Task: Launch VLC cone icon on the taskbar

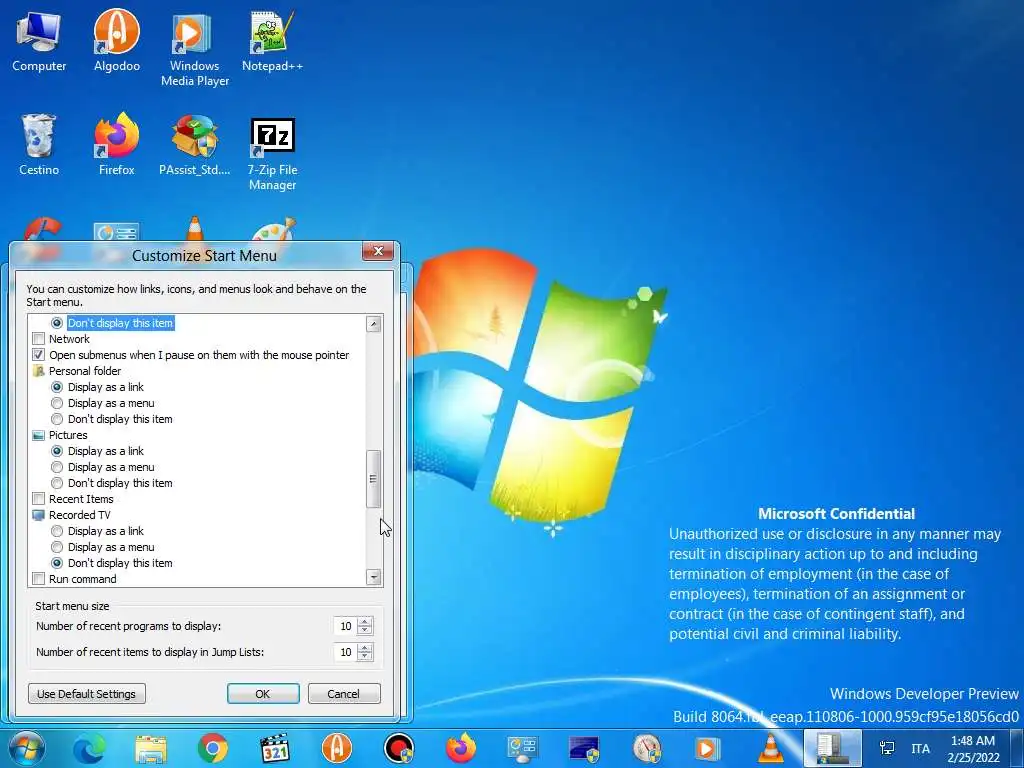Action: pyautogui.click(x=770, y=748)
